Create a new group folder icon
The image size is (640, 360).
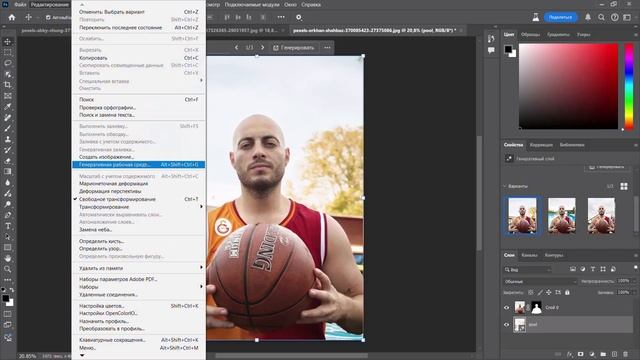(x=603, y=354)
